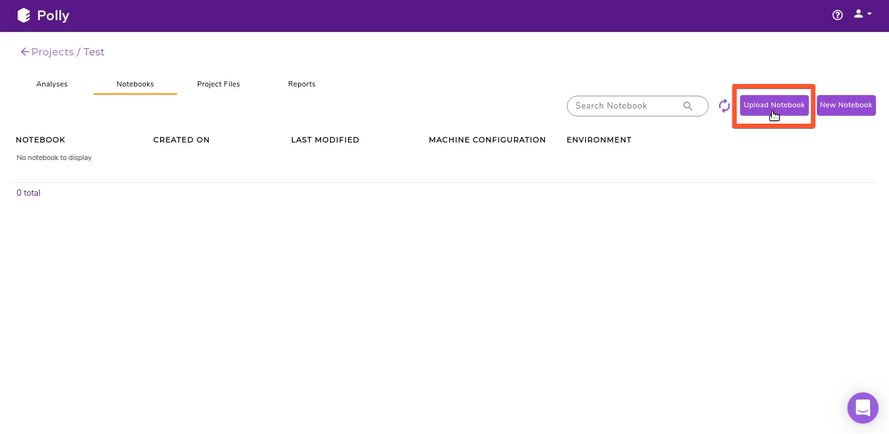
Task: Open the help question mark icon
Action: (x=837, y=15)
